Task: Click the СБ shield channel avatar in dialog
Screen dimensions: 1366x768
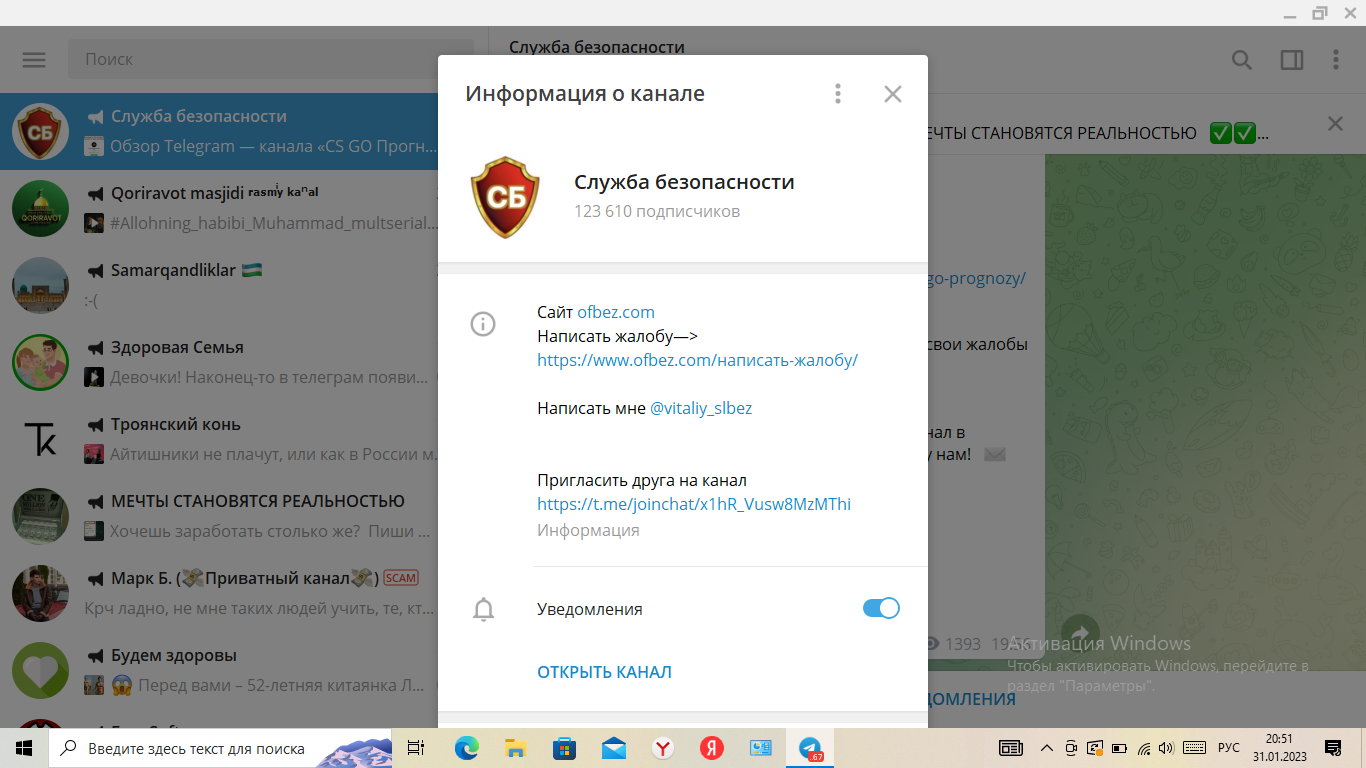Action: click(505, 196)
